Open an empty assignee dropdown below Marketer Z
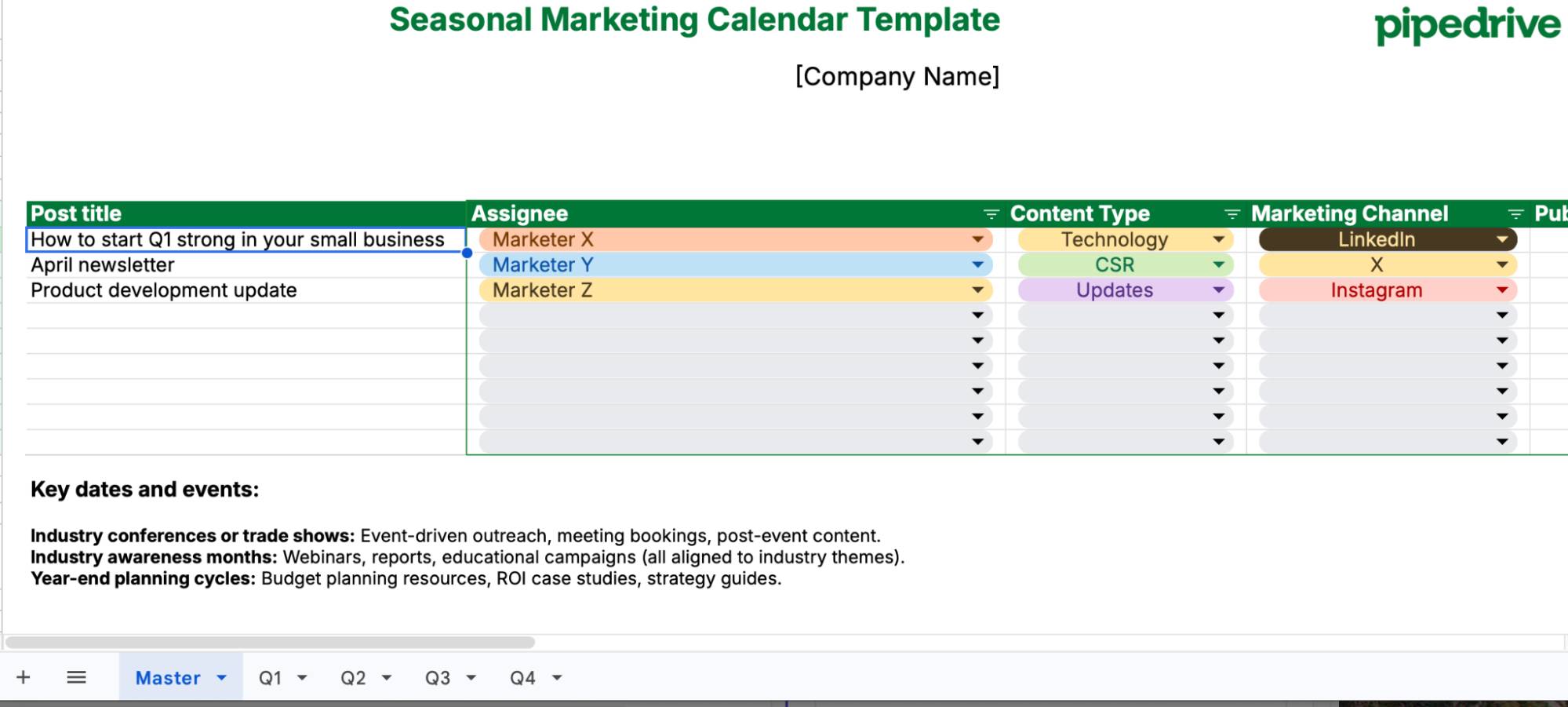The image size is (1568, 707). click(x=977, y=315)
